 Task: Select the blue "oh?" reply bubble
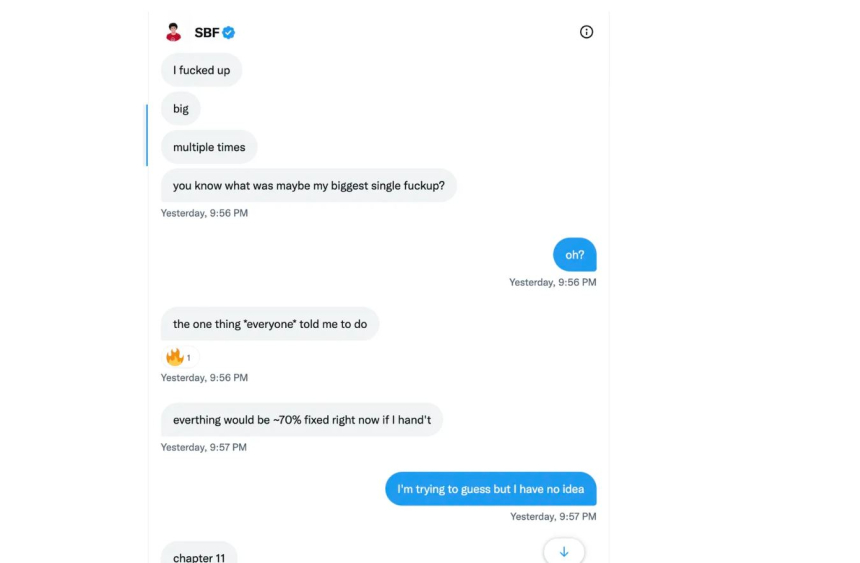[x=575, y=255]
